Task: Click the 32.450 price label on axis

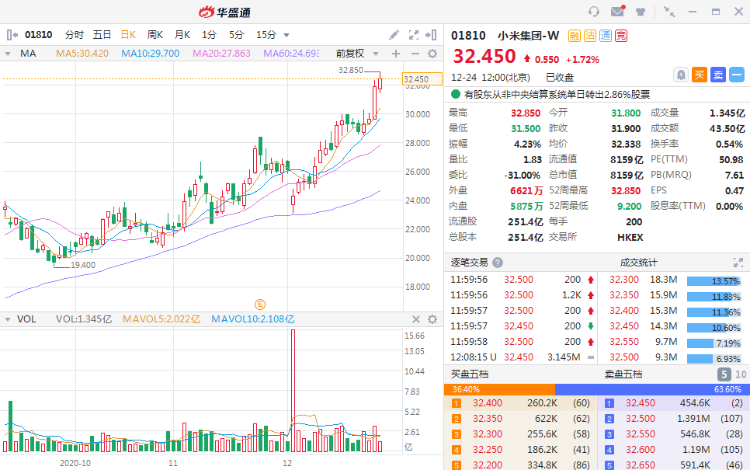Action: pyautogui.click(x=422, y=79)
